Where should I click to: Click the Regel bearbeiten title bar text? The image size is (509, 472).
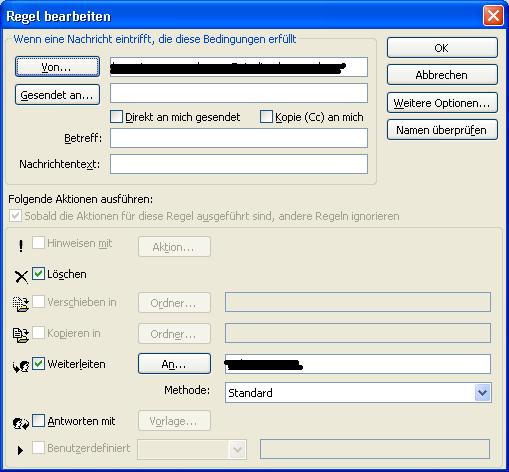[x=58, y=16]
